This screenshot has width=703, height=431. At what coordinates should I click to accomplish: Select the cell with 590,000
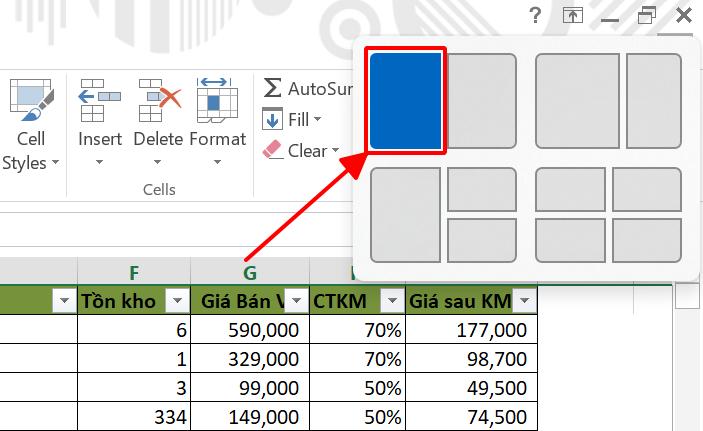(250, 330)
